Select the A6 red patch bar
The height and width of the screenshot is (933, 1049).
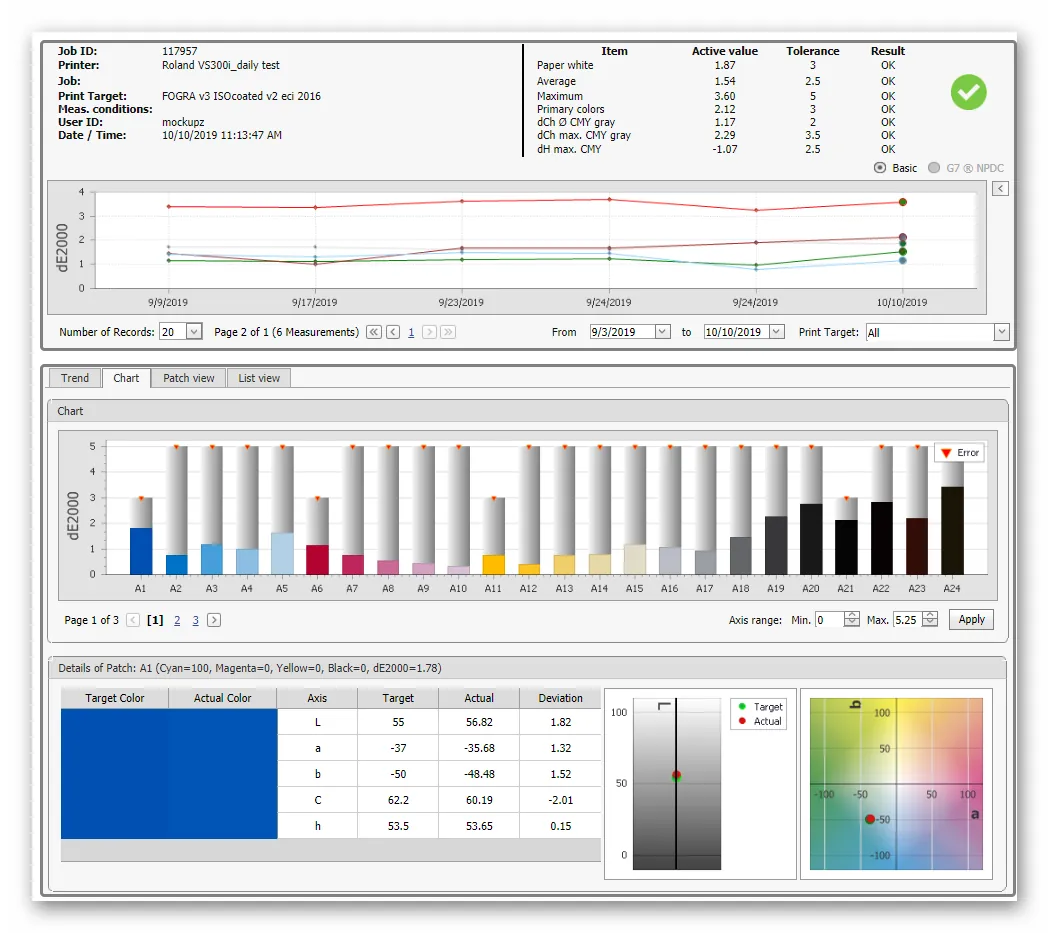coord(317,559)
